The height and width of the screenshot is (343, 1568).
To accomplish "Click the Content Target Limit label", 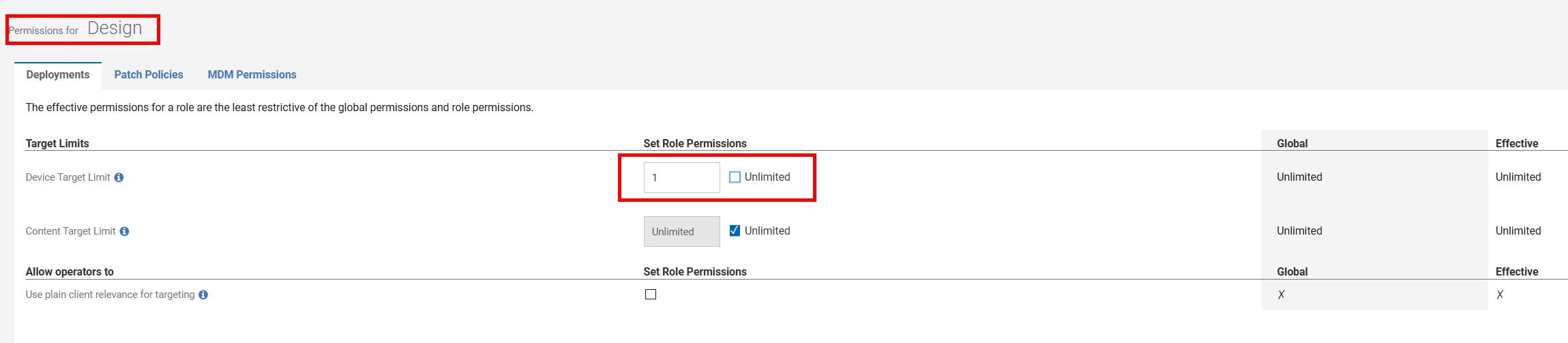I will click(70, 231).
